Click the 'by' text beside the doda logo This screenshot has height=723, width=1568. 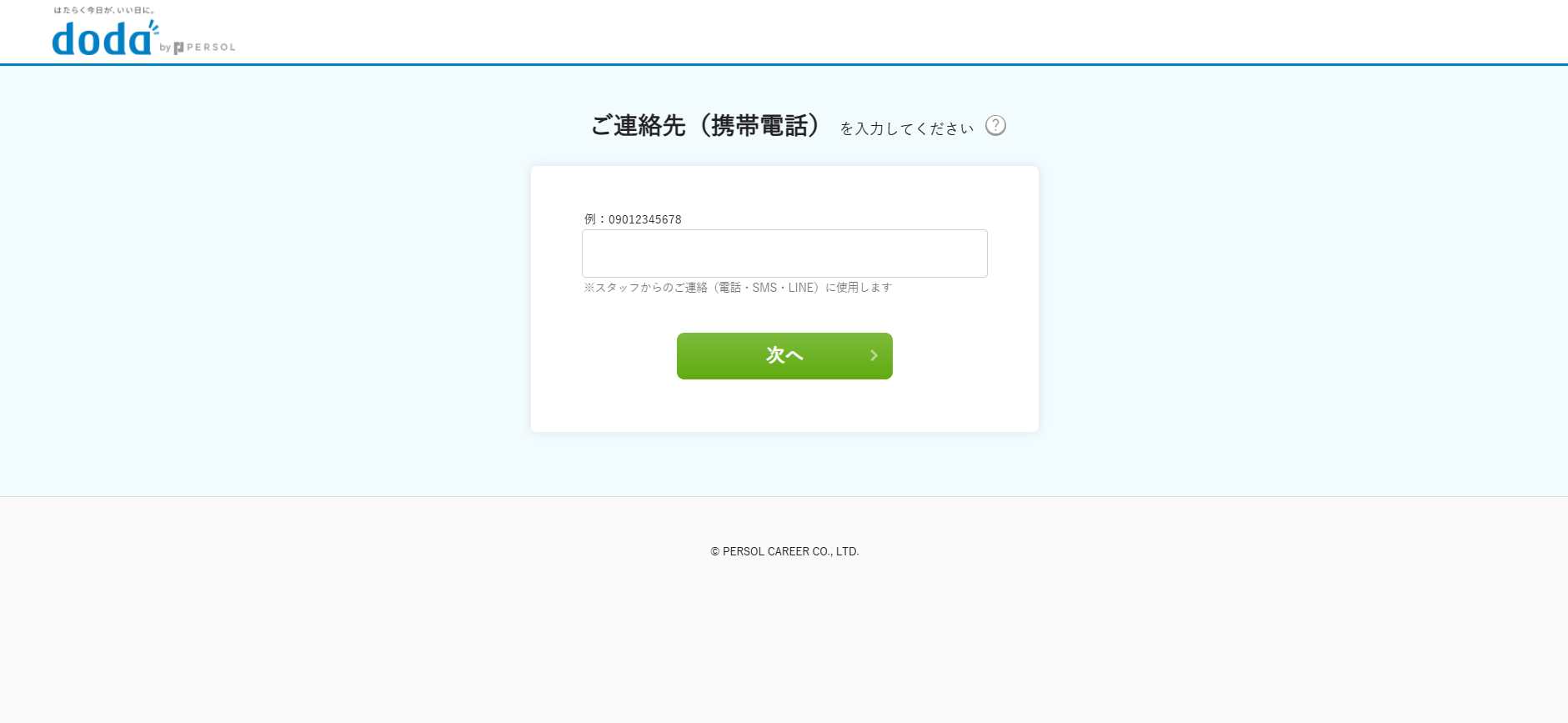click(165, 48)
